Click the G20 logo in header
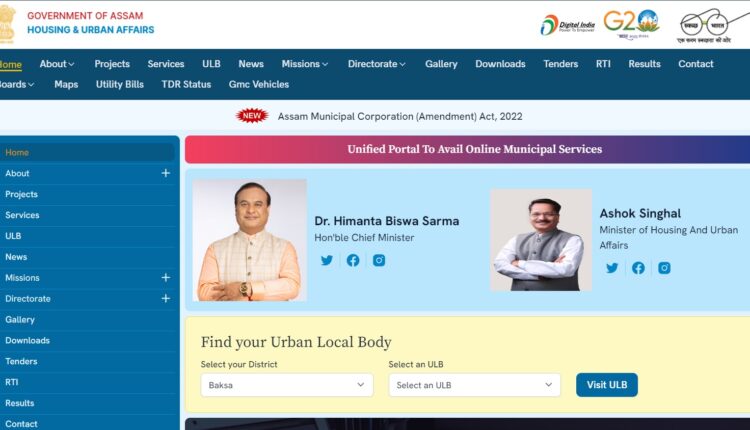The height and width of the screenshot is (430, 750). click(631, 24)
